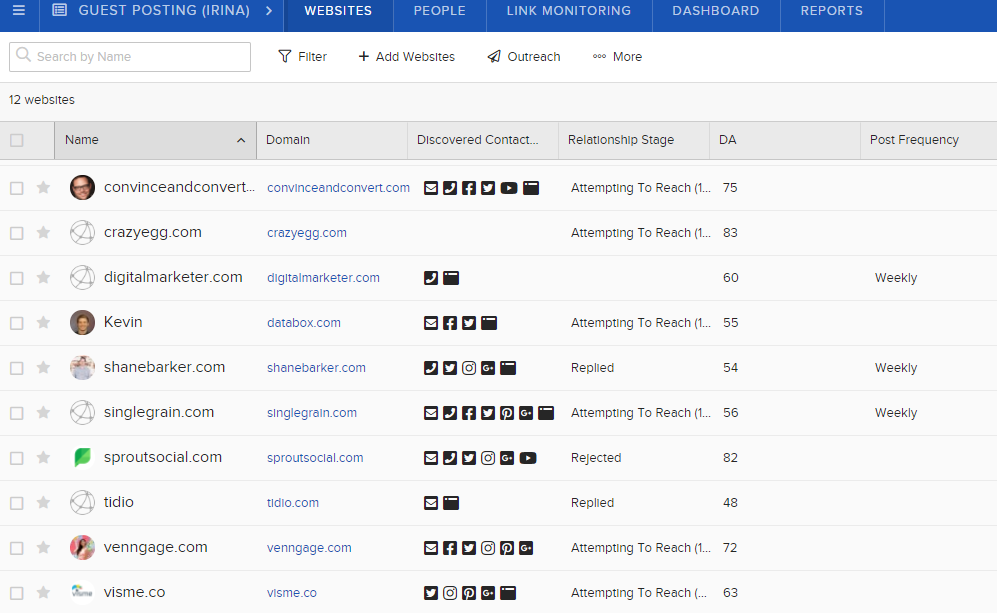
Task: Open Twitter contact in Kevin's databox row
Action: [469, 323]
